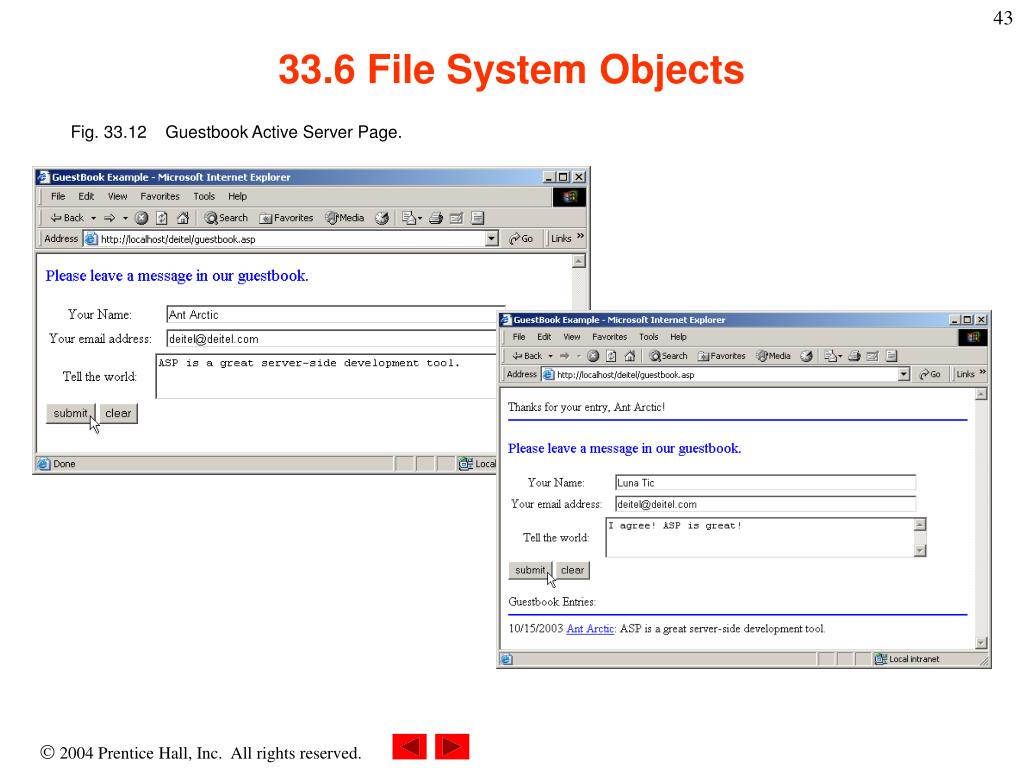Open Favorites button in right browser toolbar
The height and width of the screenshot is (768, 1024).
coord(722,356)
